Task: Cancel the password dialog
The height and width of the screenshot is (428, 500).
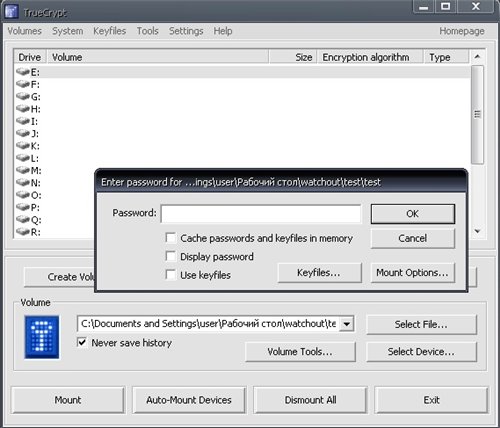Action: point(413,238)
